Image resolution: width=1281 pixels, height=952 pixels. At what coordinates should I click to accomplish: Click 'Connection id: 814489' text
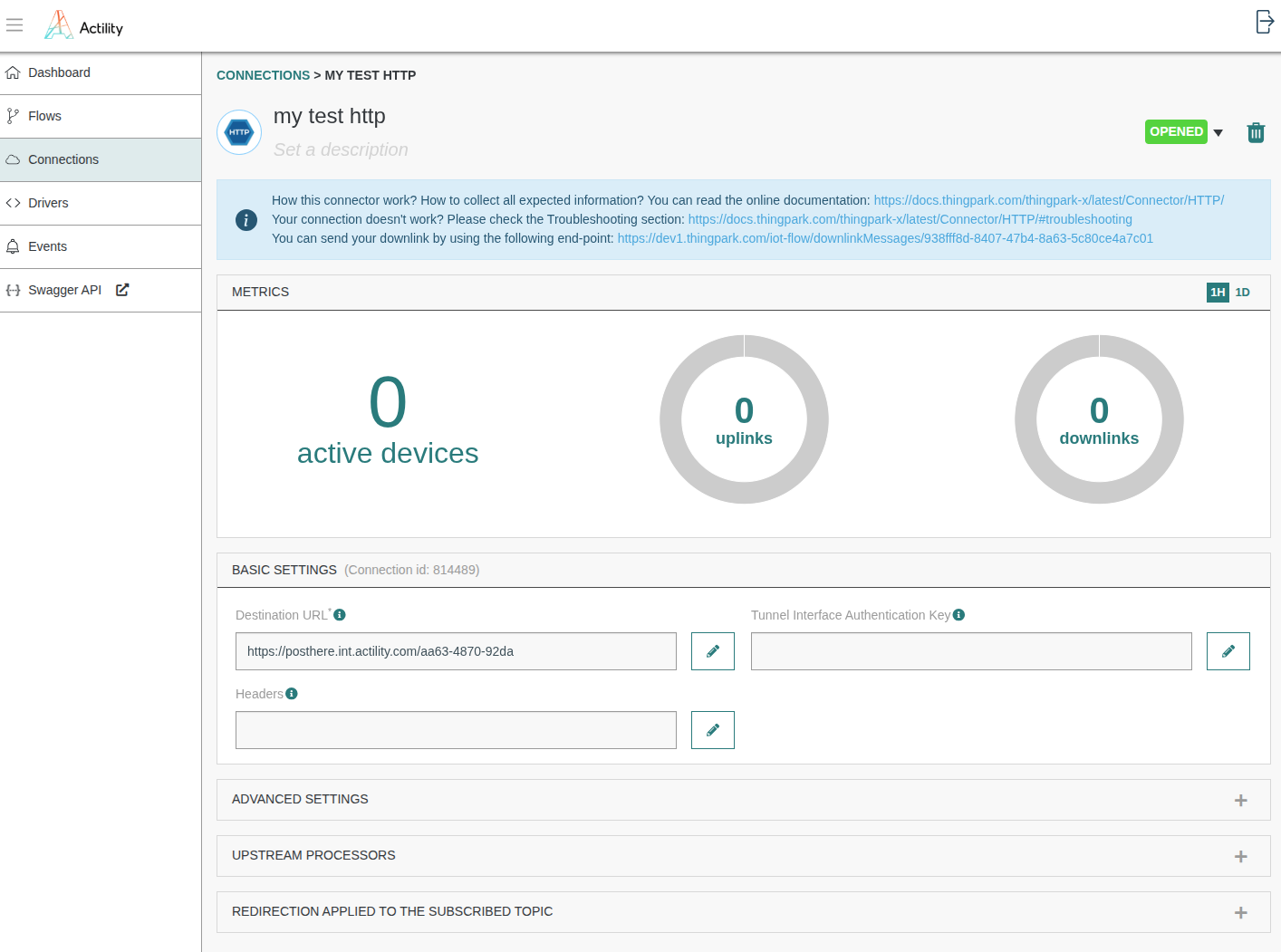[x=412, y=570]
